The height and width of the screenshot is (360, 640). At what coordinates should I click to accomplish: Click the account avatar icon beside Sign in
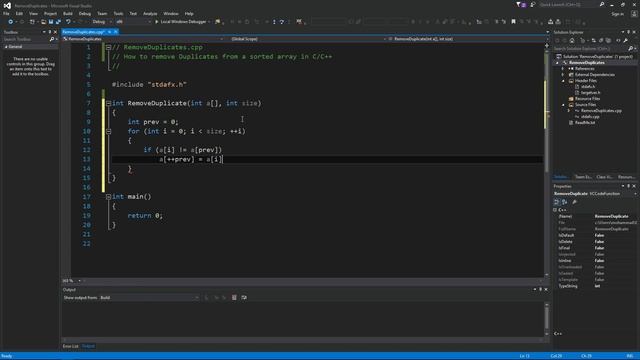click(x=634, y=14)
